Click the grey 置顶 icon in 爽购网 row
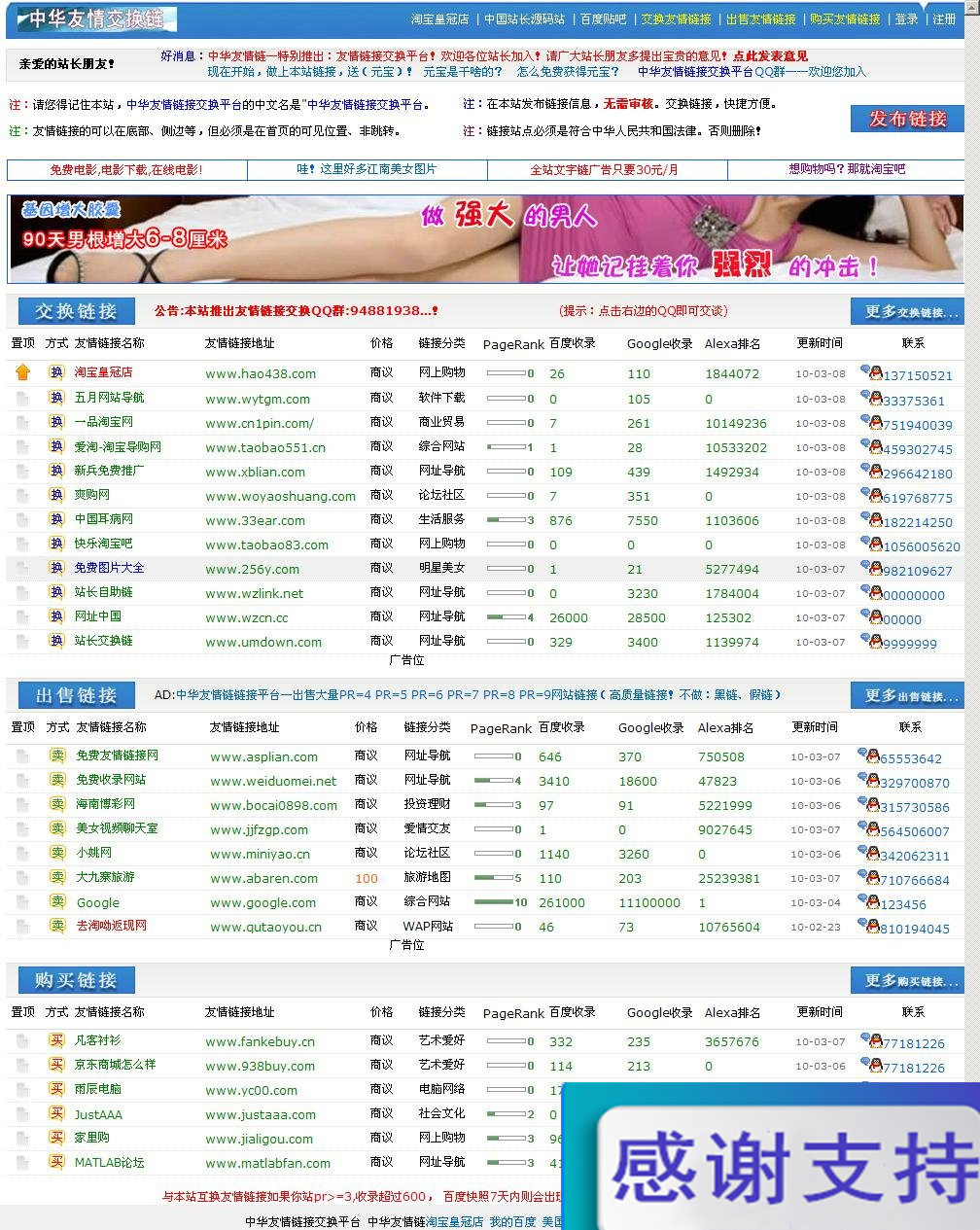The image size is (980, 1230). [22, 495]
